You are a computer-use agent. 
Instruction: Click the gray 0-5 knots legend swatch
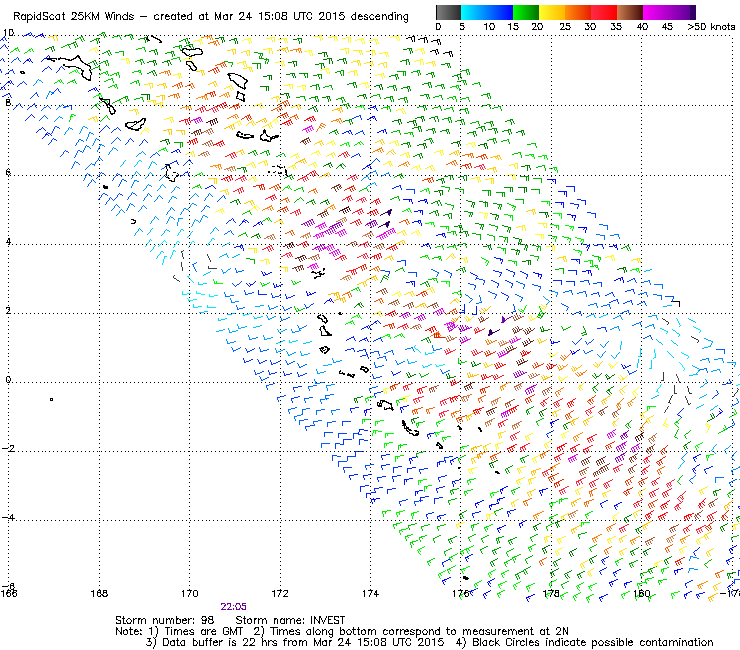tap(448, 12)
